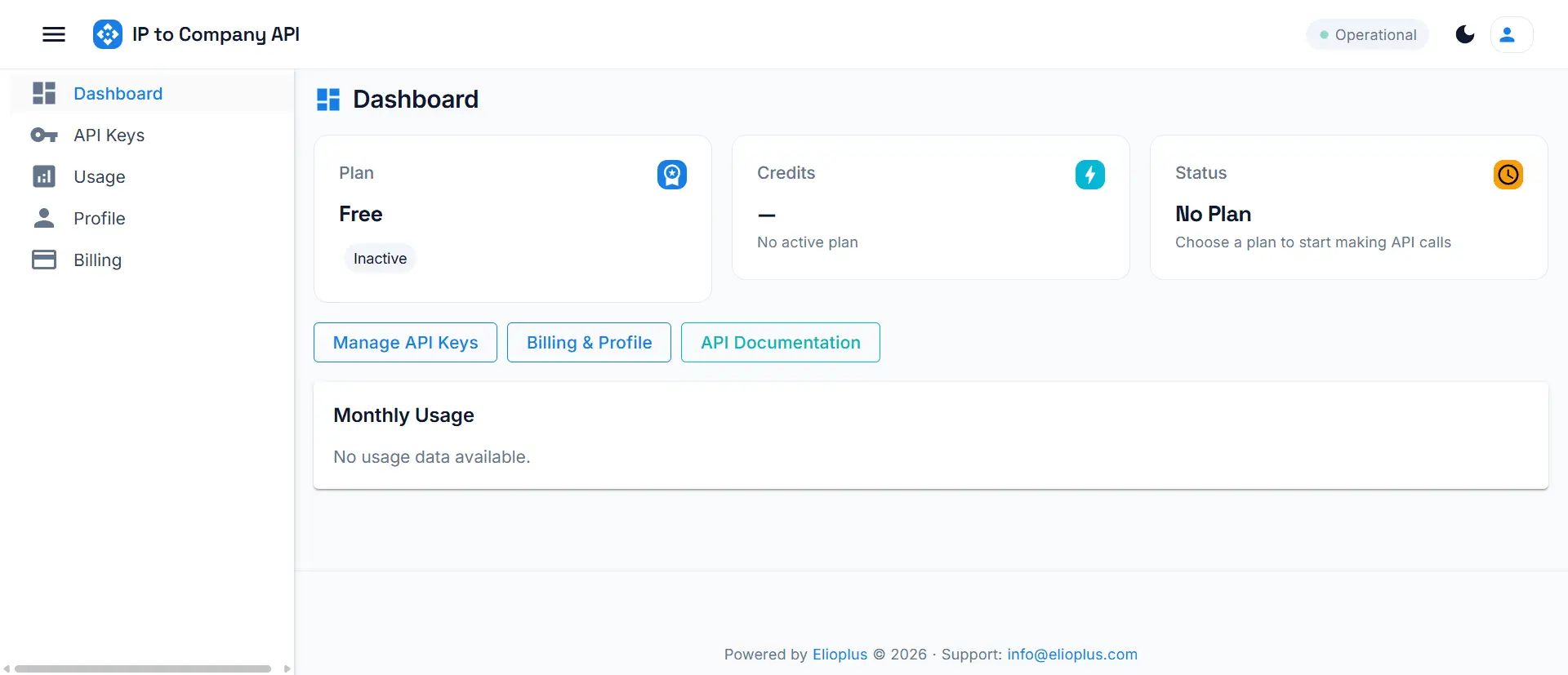Click the Status clock icon

coord(1508,175)
